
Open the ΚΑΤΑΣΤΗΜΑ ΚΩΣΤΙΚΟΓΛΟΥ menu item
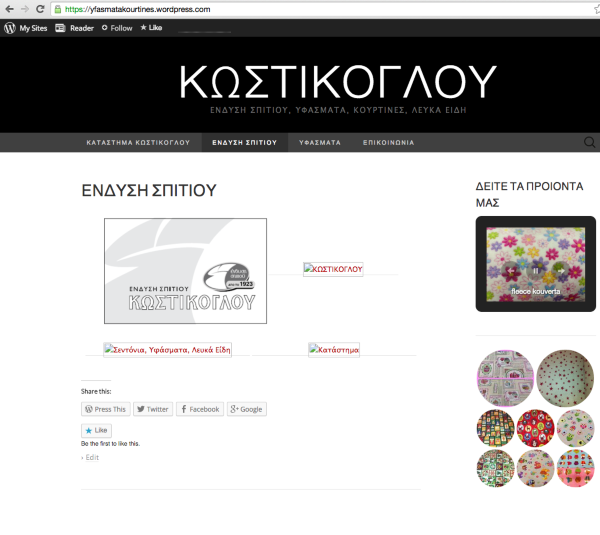pyautogui.click(x=138, y=142)
